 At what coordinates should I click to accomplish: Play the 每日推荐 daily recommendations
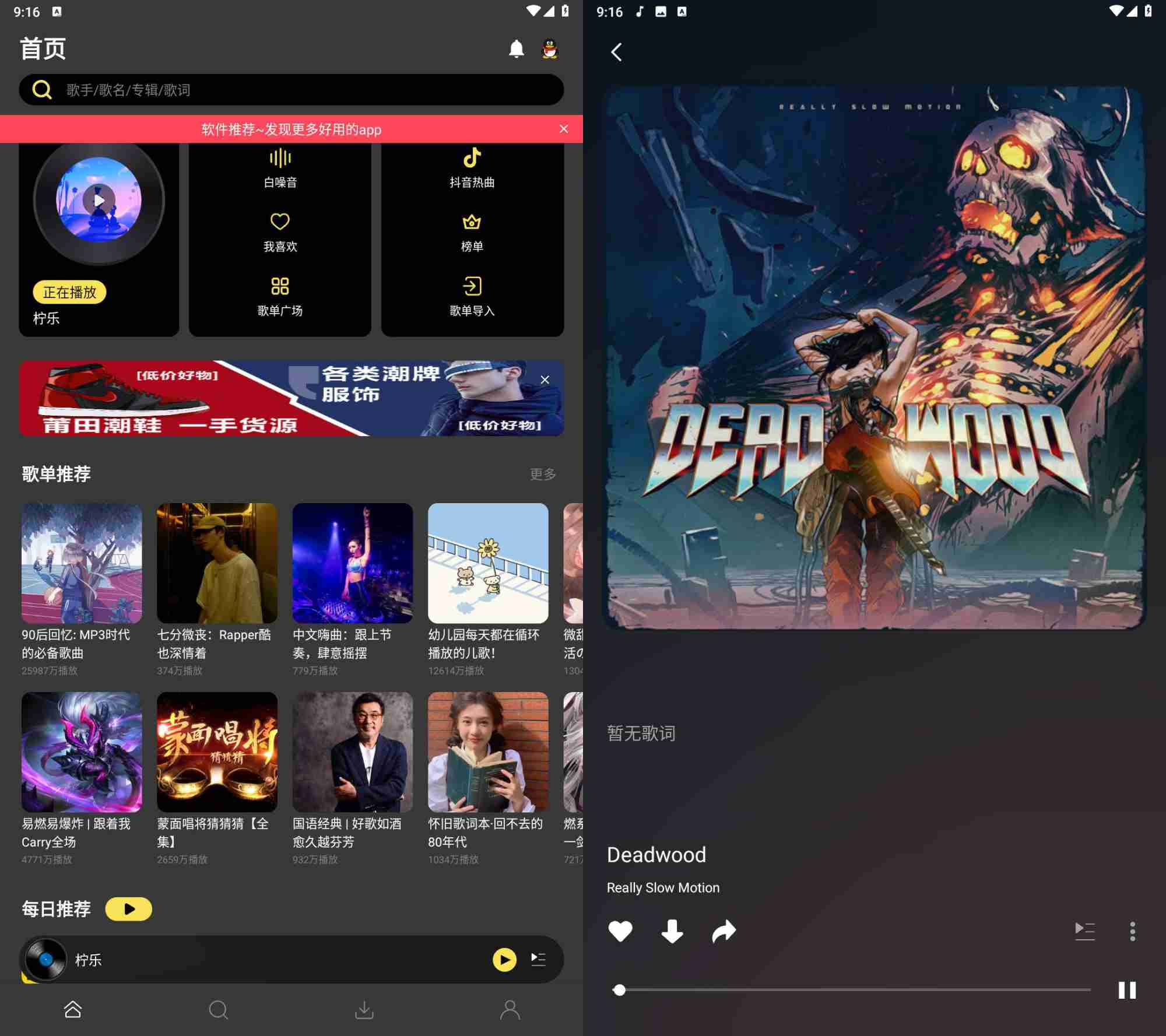(128, 909)
